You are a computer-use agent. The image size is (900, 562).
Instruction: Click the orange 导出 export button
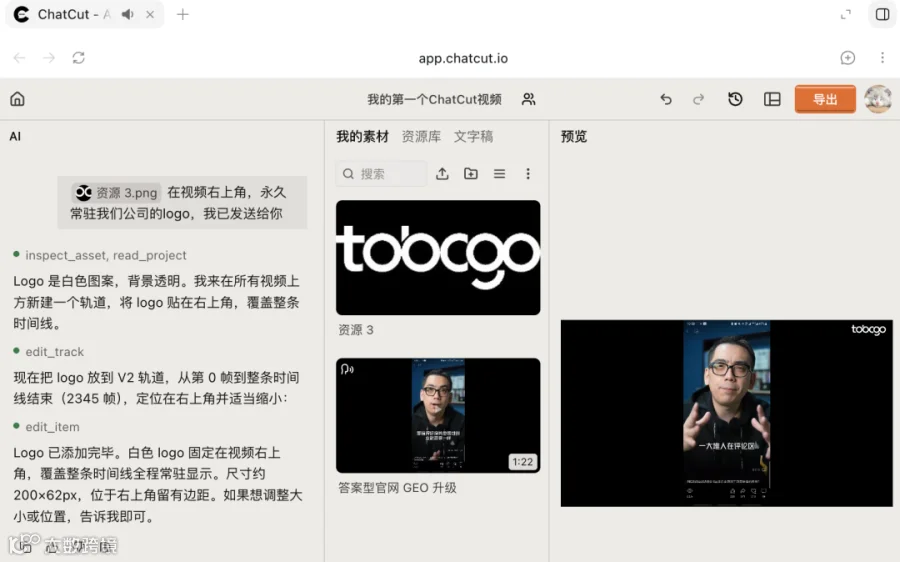pos(825,99)
